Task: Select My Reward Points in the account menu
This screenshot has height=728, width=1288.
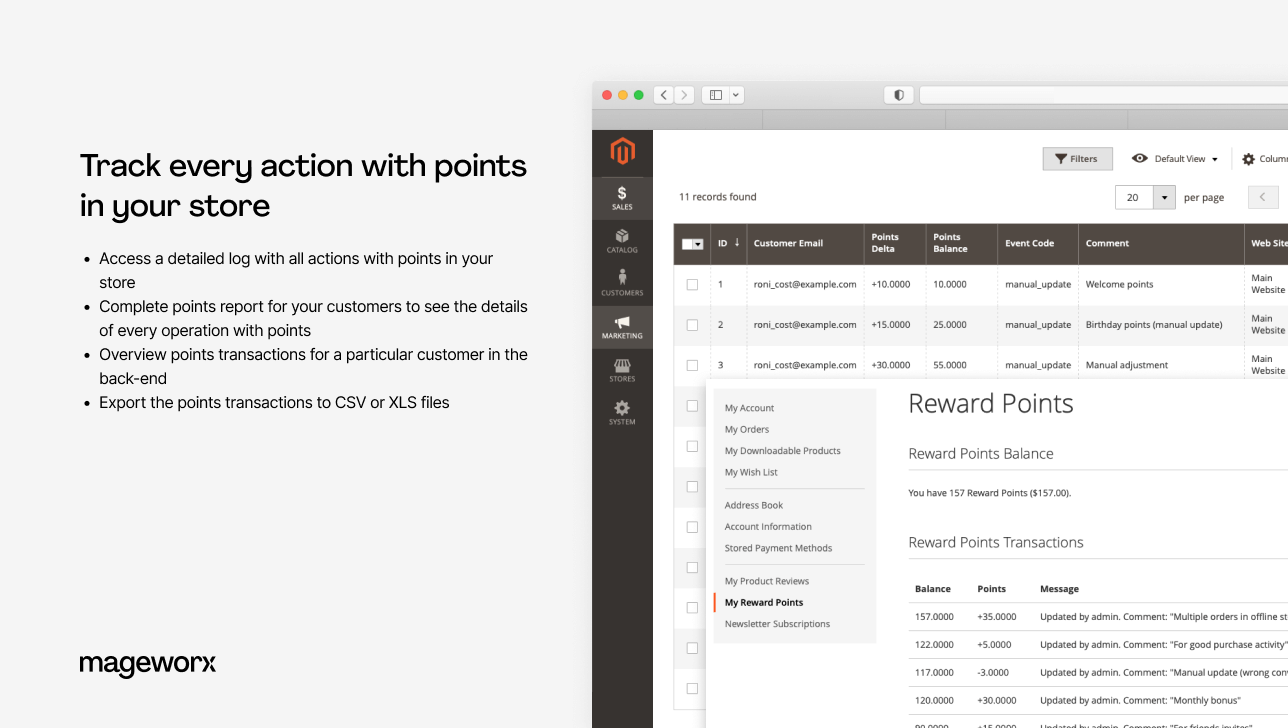Action: pos(763,602)
